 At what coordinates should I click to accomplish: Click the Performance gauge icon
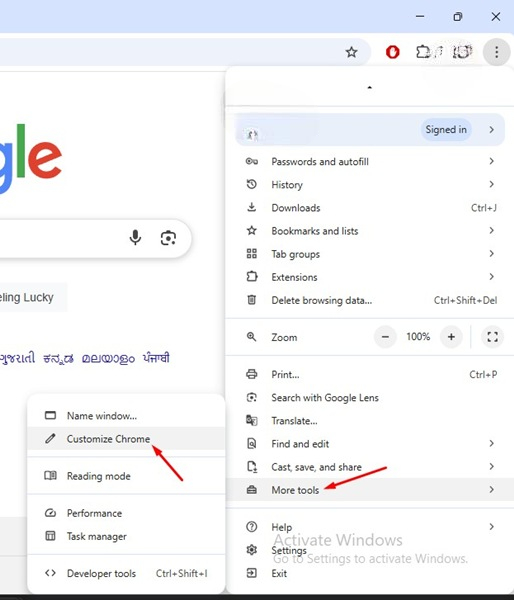[50, 513]
